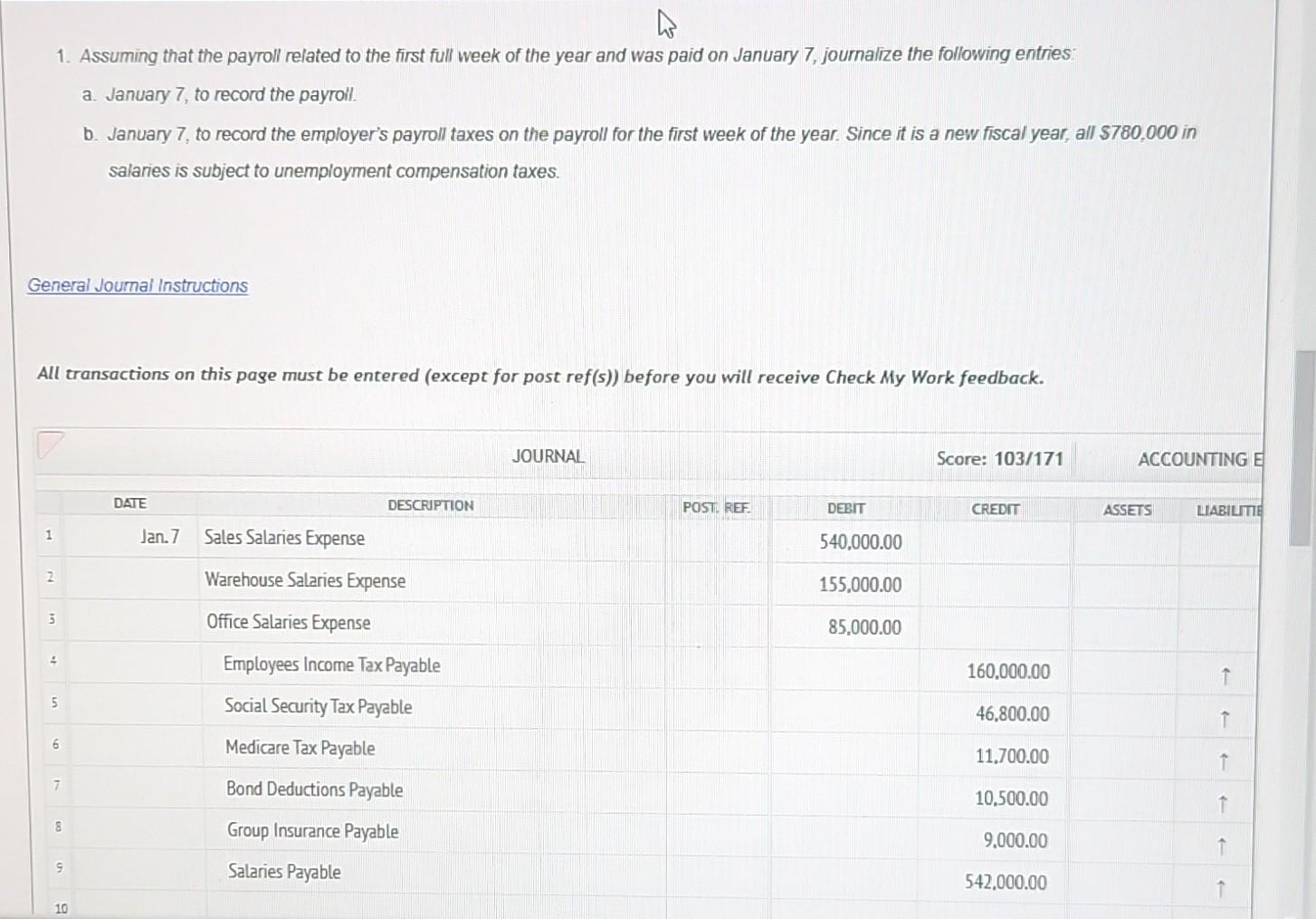This screenshot has height=919, width=1316.
Task: Open the General Journal Instructions link
Action: tap(137, 285)
